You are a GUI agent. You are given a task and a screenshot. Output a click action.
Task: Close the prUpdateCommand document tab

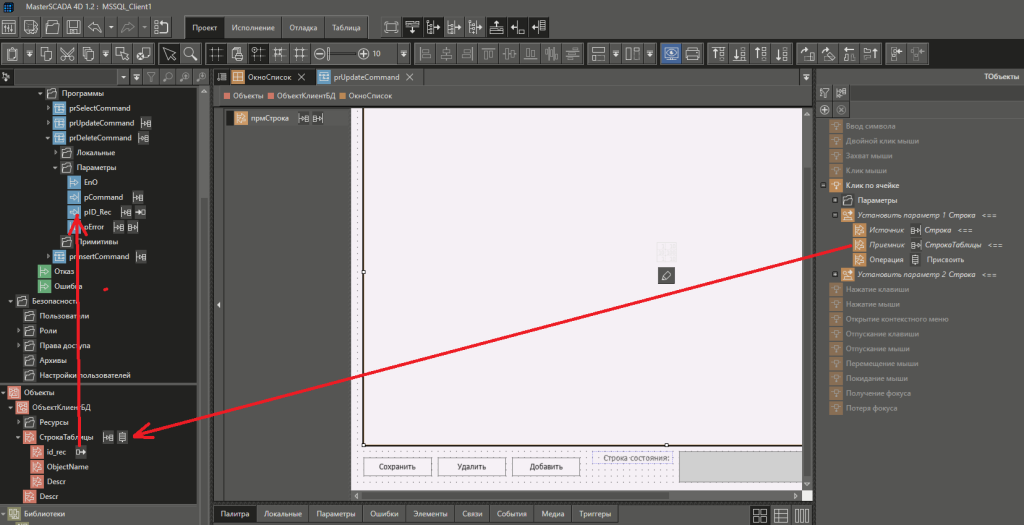pos(410,77)
